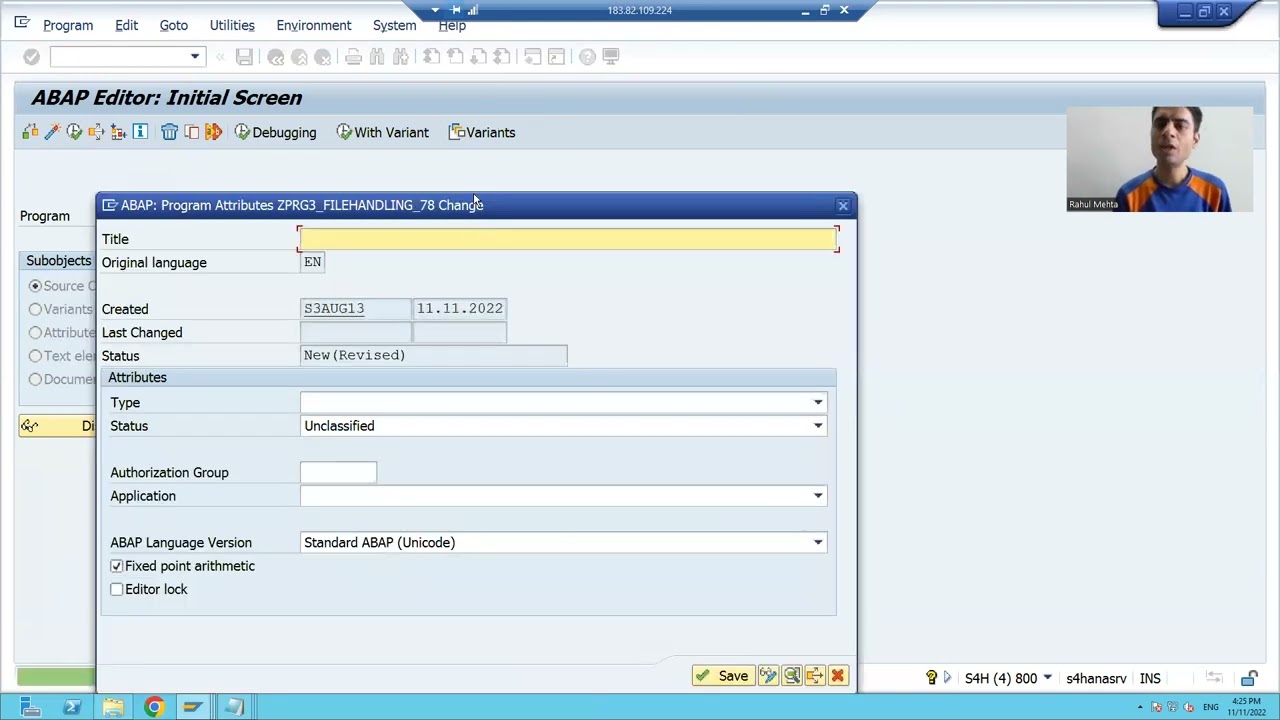Click the ENG language indicator in tray

pyautogui.click(x=1211, y=708)
